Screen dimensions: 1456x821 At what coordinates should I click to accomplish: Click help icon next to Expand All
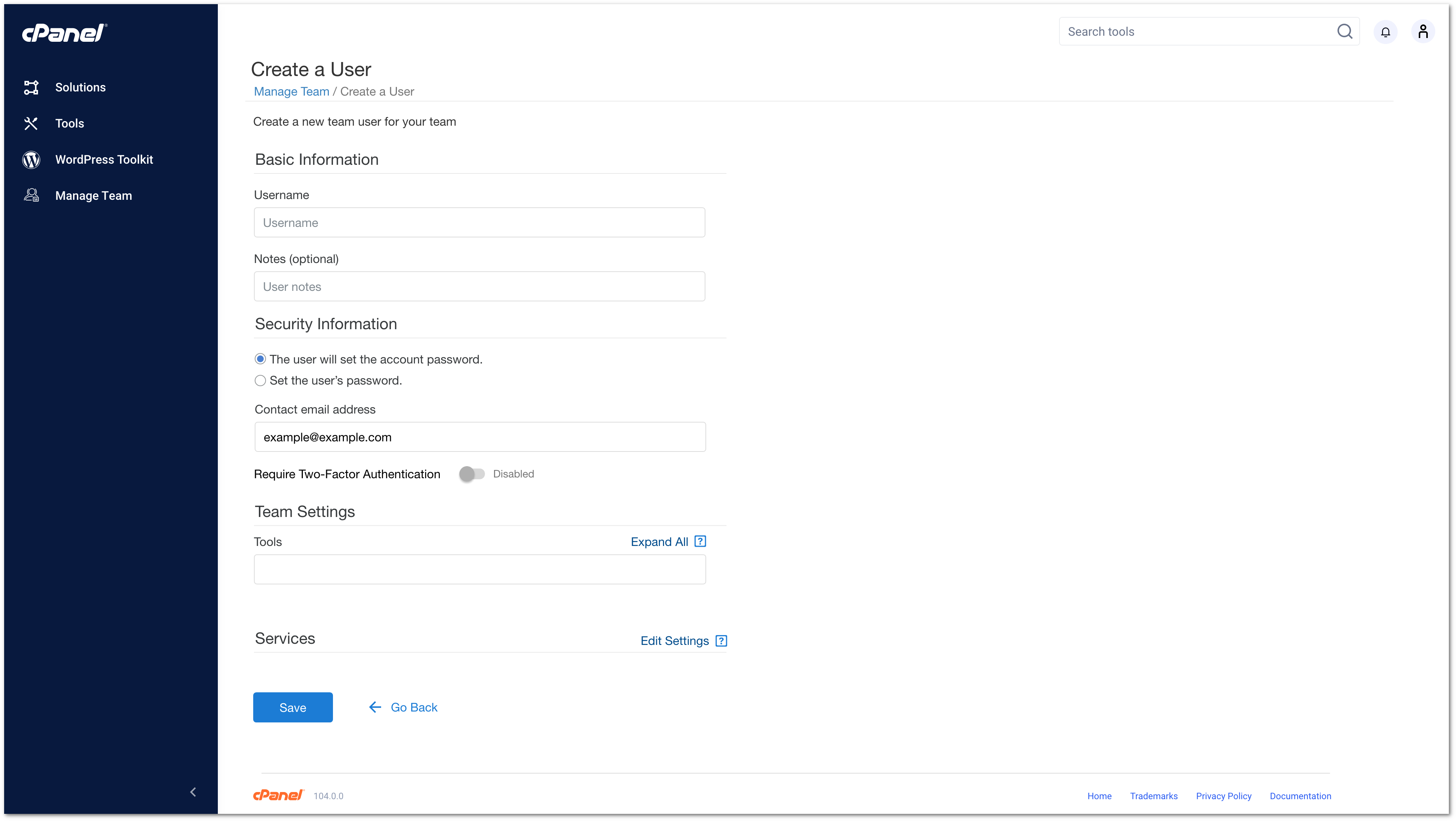click(x=700, y=541)
